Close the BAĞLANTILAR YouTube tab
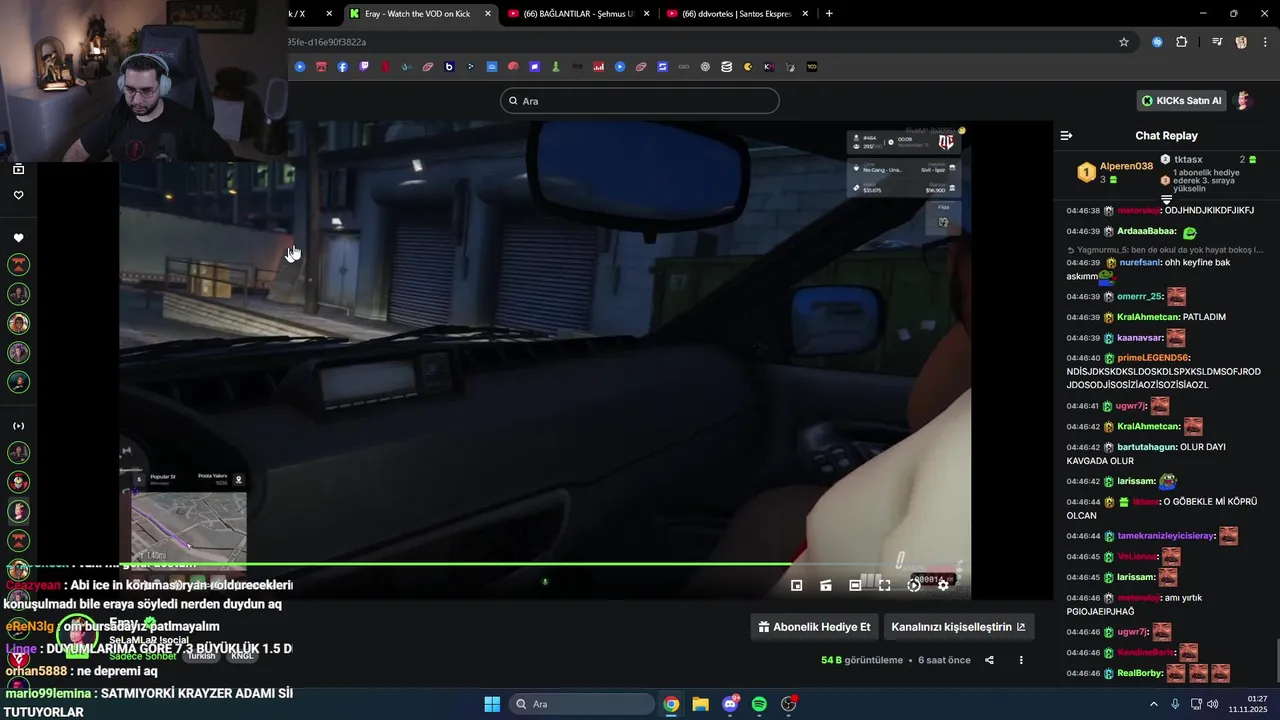The width and height of the screenshot is (1280, 720). 647,14
